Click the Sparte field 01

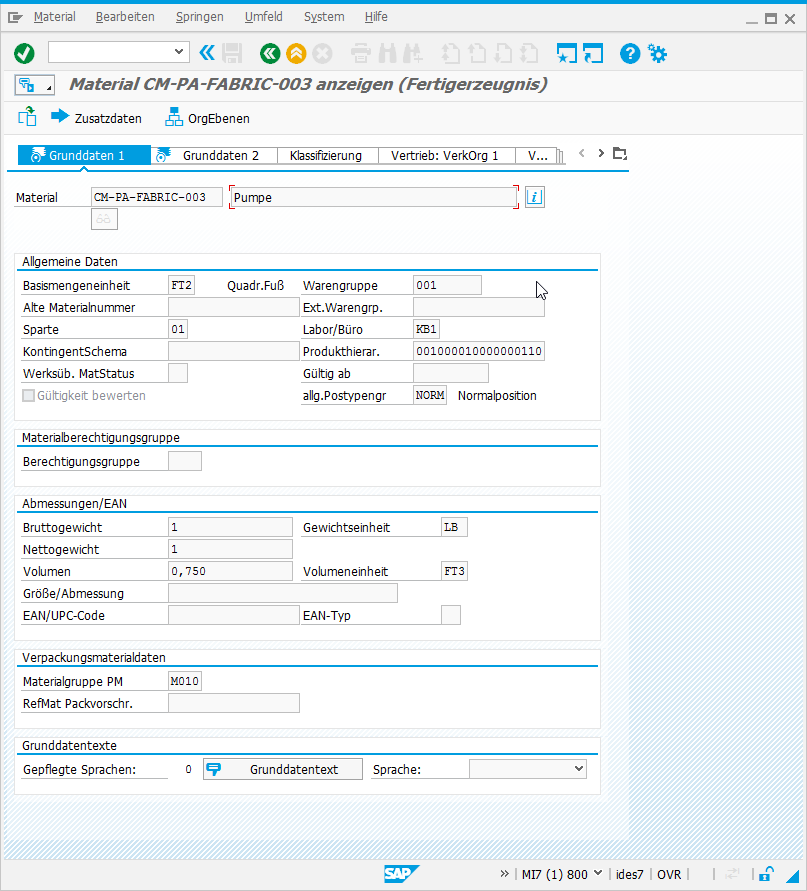pos(178,329)
